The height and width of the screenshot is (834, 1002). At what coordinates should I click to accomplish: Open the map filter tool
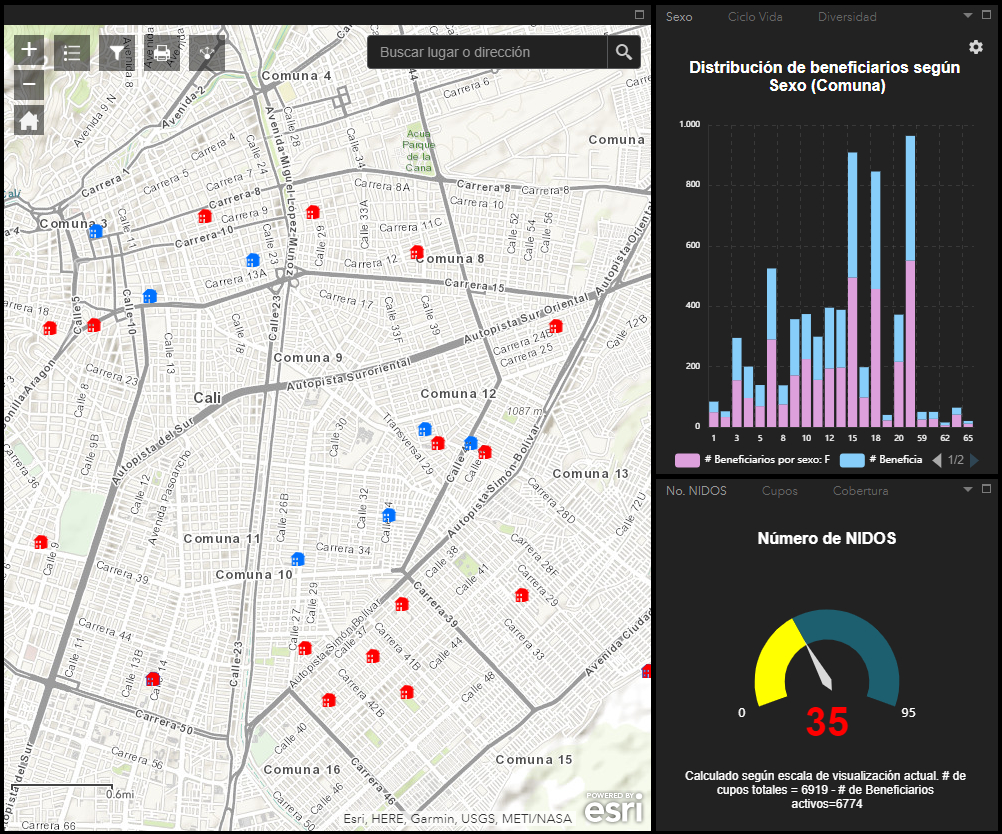(x=117, y=53)
